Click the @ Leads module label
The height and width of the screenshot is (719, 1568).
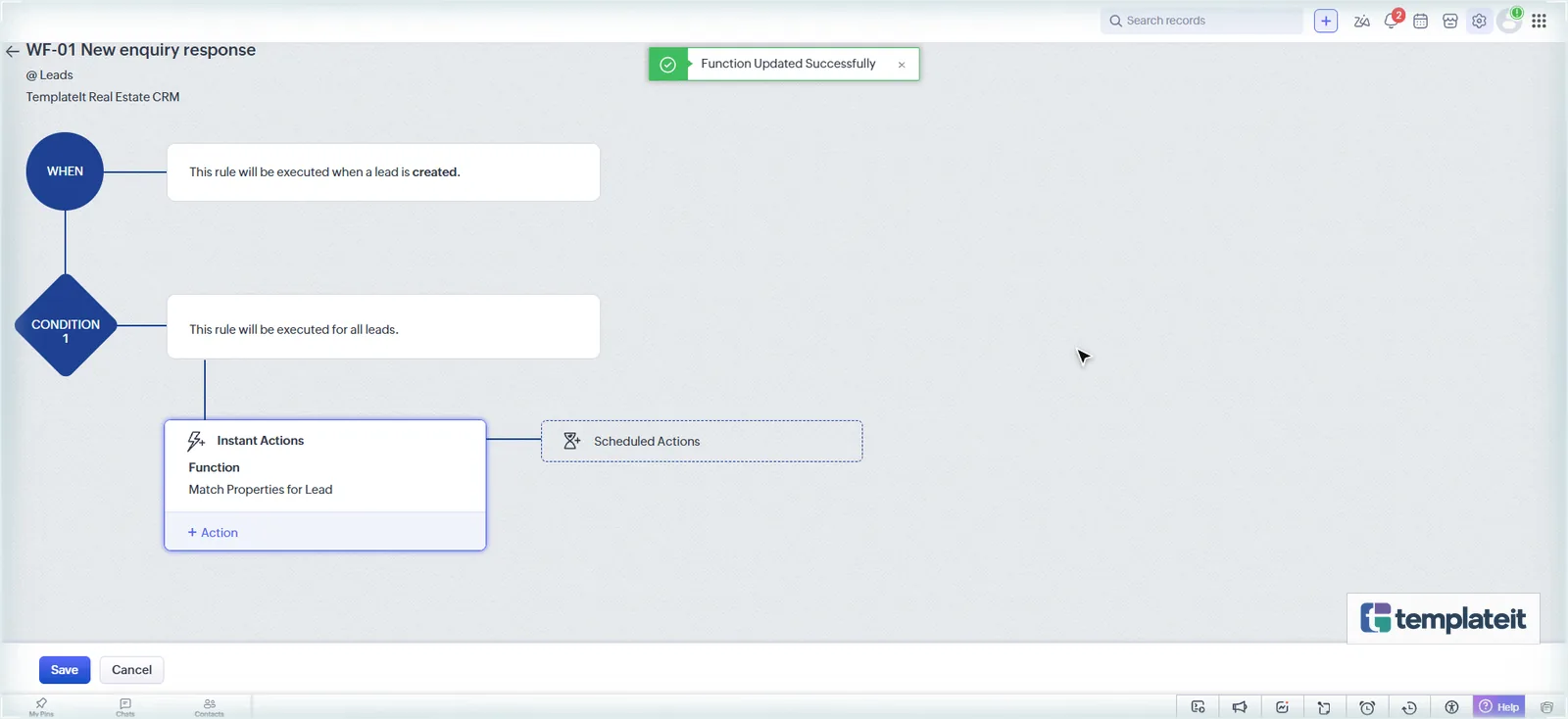click(x=49, y=75)
